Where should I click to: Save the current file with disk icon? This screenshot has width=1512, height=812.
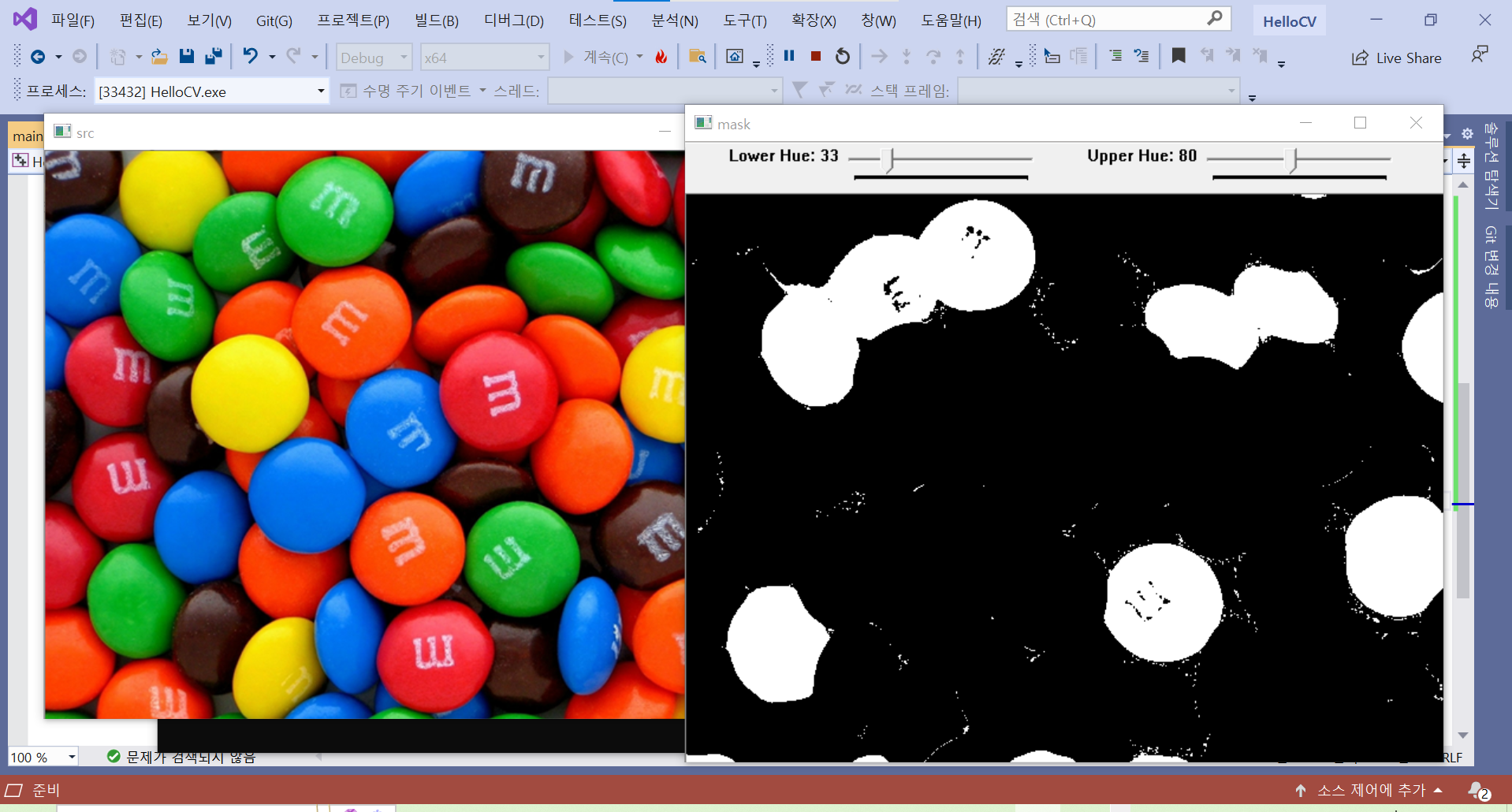(x=186, y=57)
